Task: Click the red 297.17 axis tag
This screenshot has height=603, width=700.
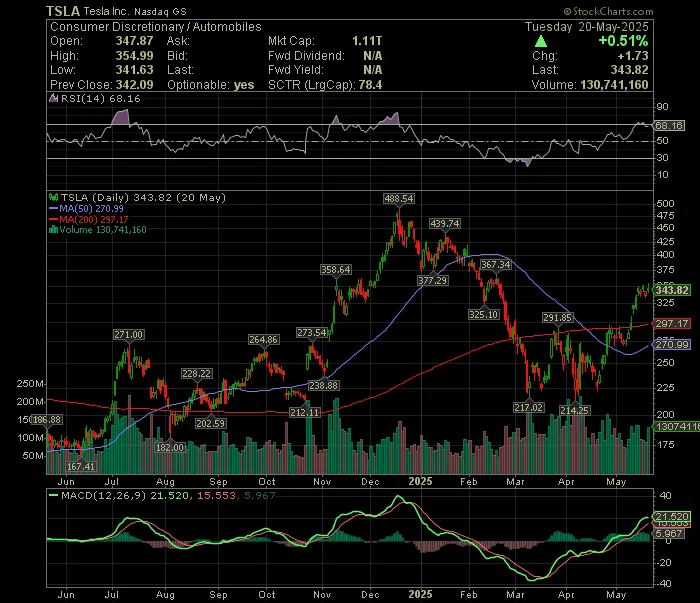Action: pos(672,323)
